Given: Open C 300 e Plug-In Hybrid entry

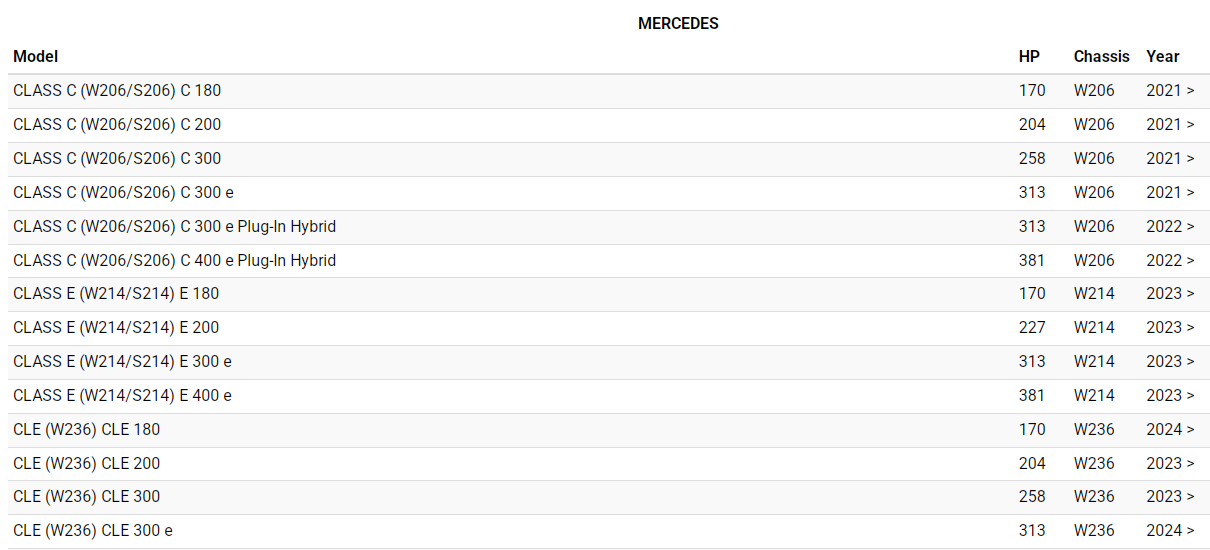Looking at the screenshot, I should click(x=174, y=226).
